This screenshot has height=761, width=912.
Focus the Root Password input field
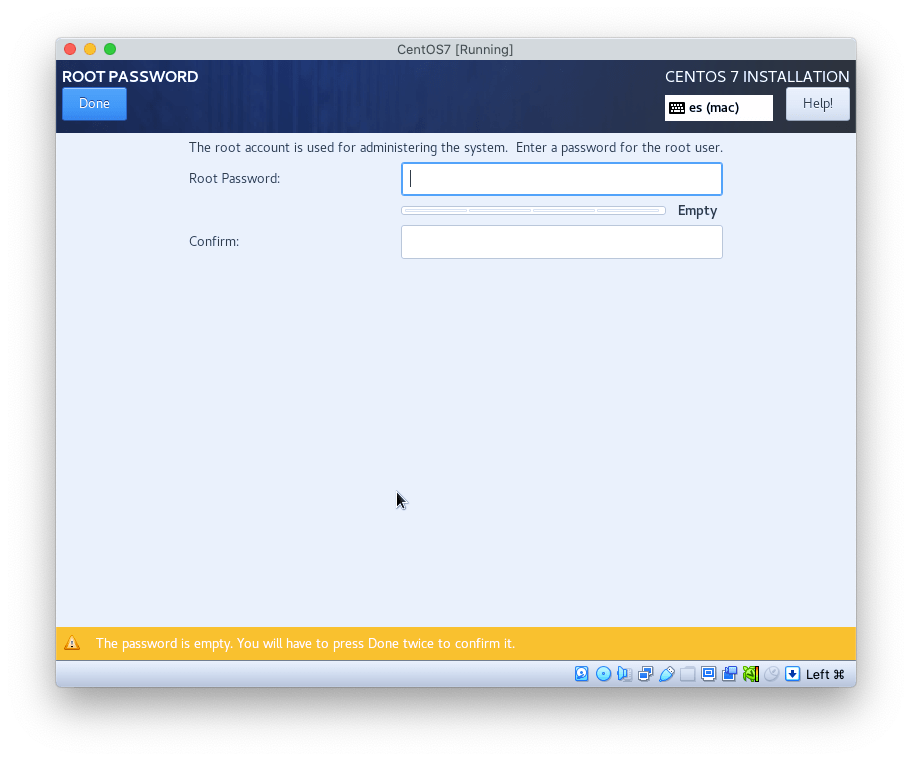[x=561, y=179]
